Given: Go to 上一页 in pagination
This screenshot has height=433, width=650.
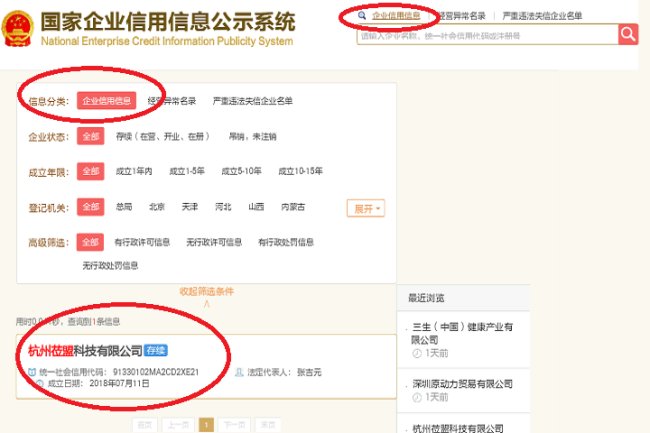Looking at the screenshot, I should coord(179,425).
